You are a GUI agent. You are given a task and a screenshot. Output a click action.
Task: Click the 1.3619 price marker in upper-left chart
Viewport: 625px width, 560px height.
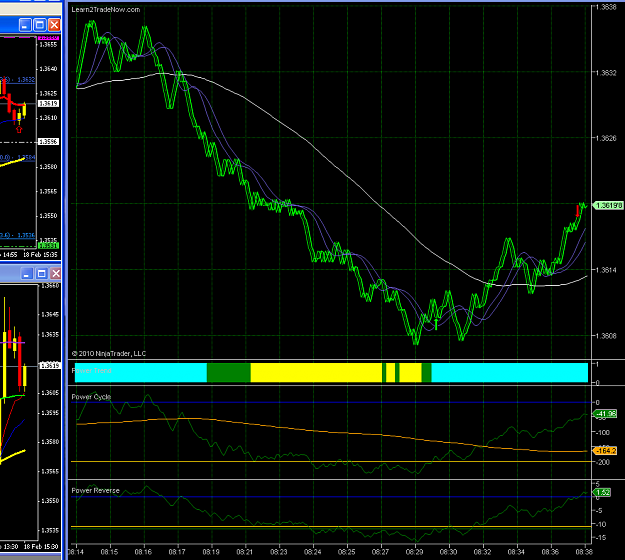pos(49,103)
